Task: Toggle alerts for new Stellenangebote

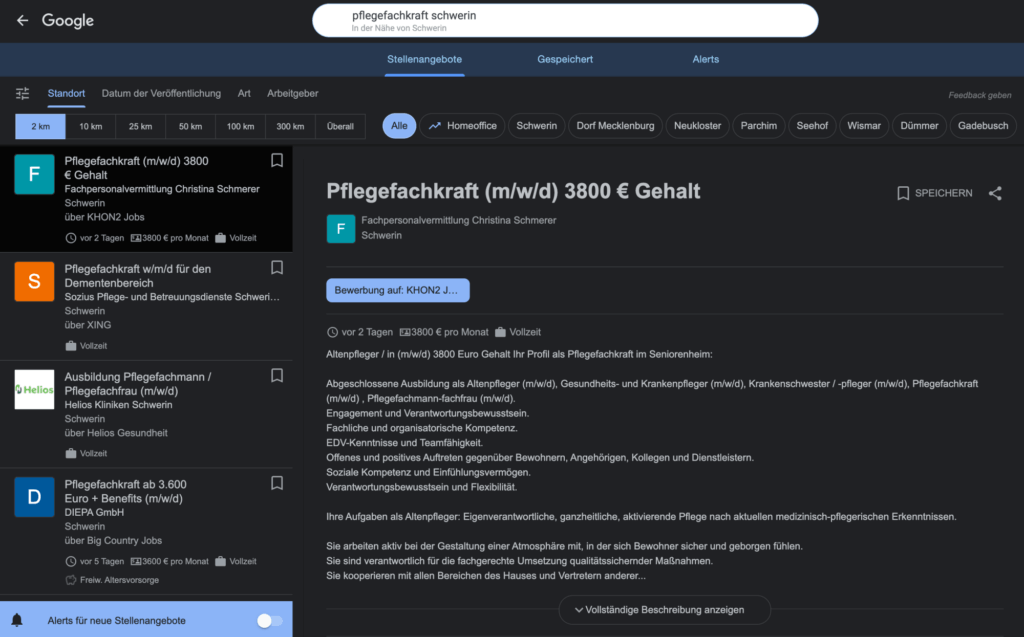Action: tap(269, 621)
